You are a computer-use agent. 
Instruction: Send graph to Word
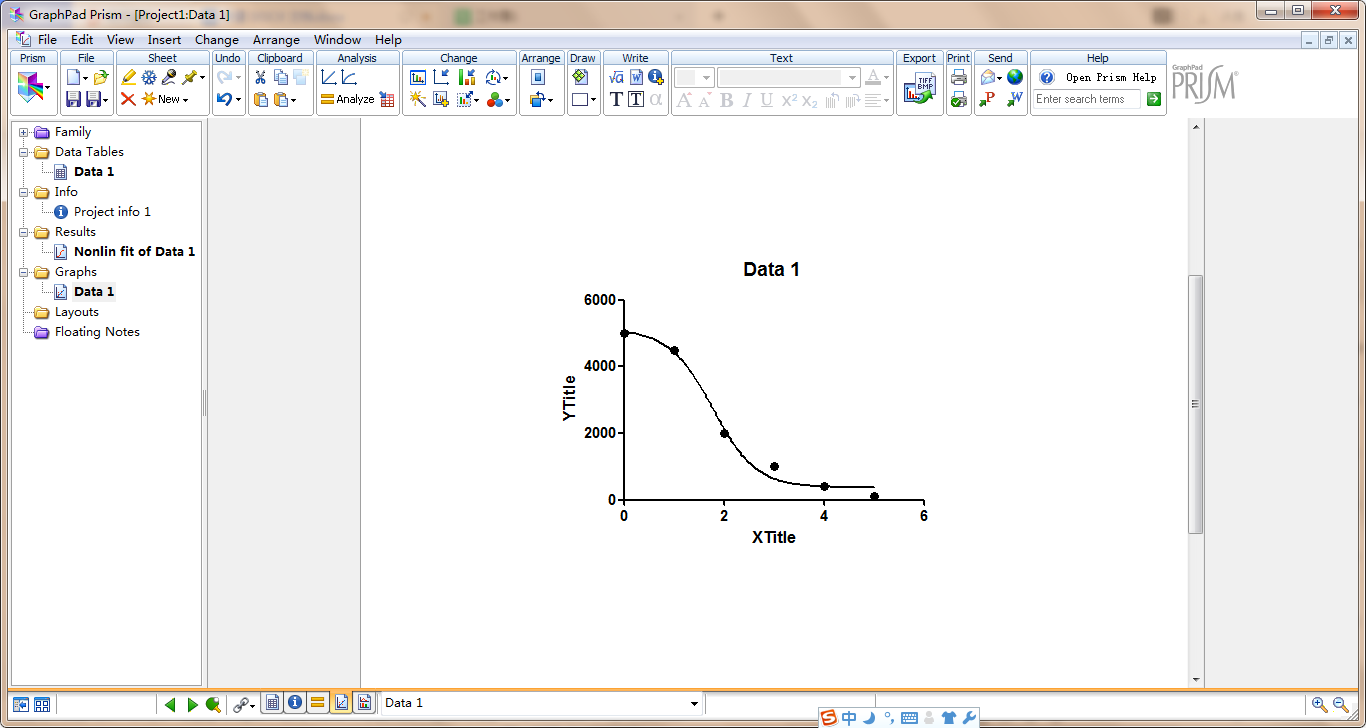coord(1015,99)
